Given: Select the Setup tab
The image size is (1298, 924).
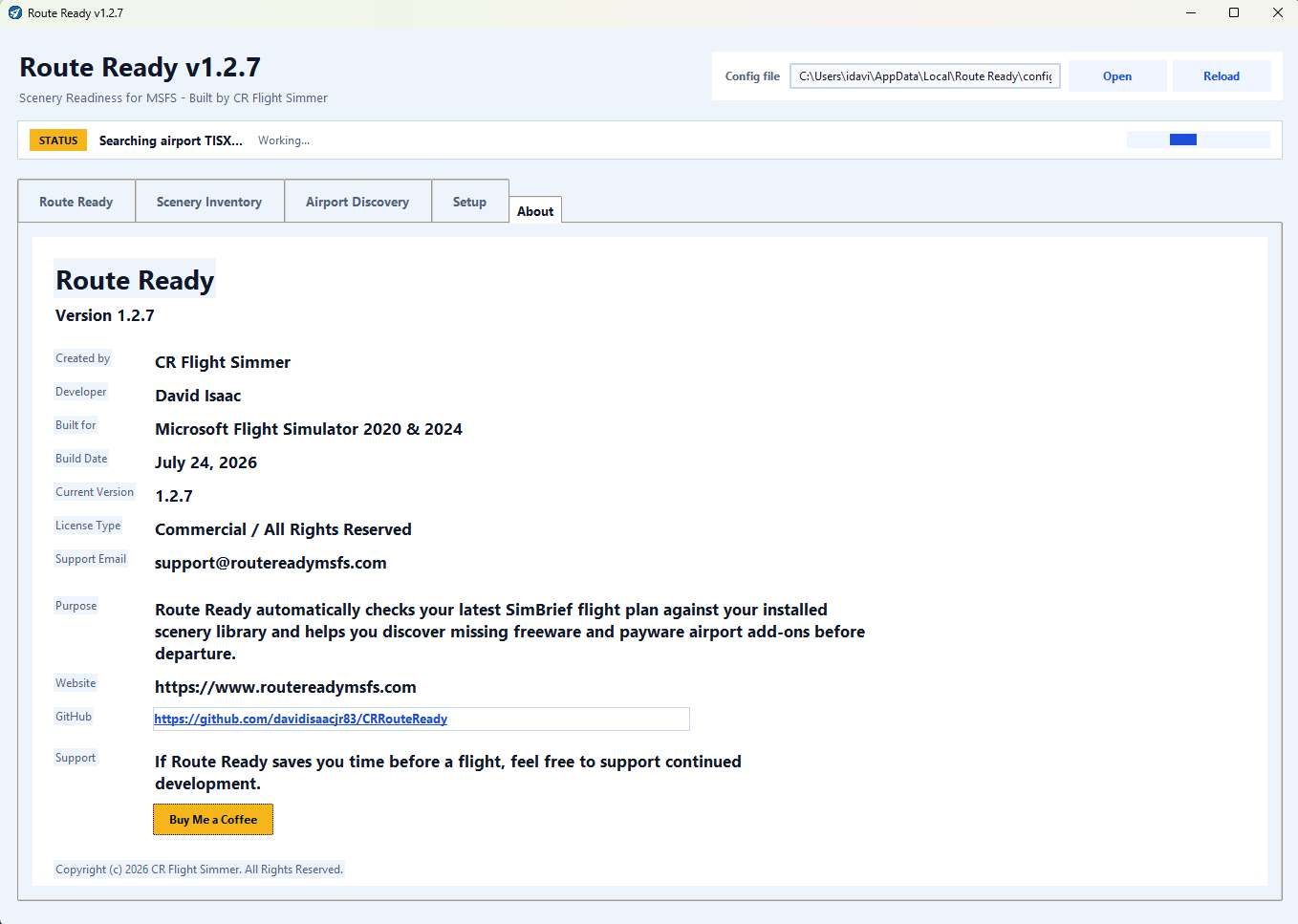Looking at the screenshot, I should point(469,202).
